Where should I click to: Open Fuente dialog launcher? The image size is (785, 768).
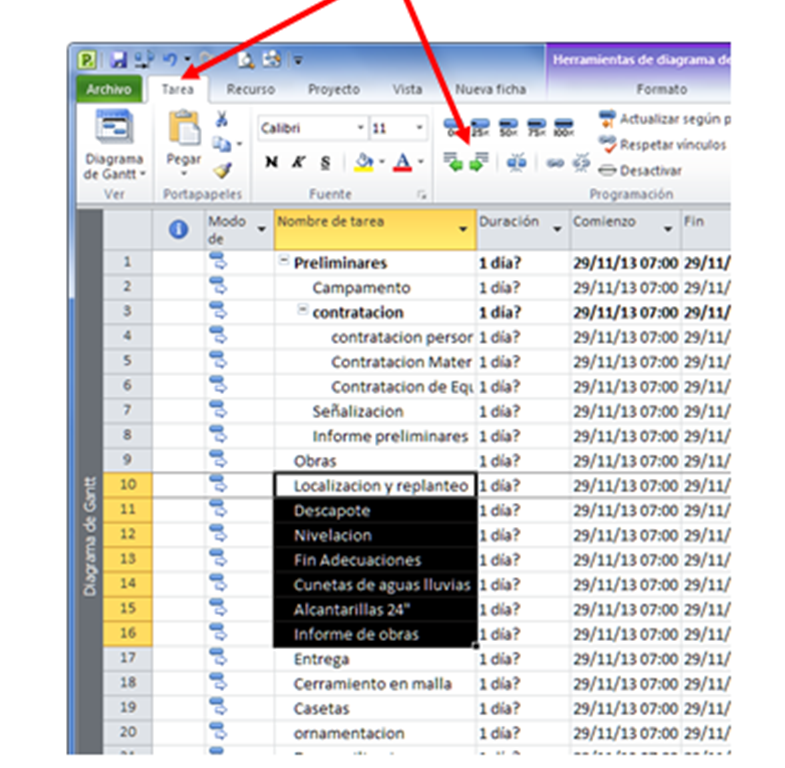422,195
